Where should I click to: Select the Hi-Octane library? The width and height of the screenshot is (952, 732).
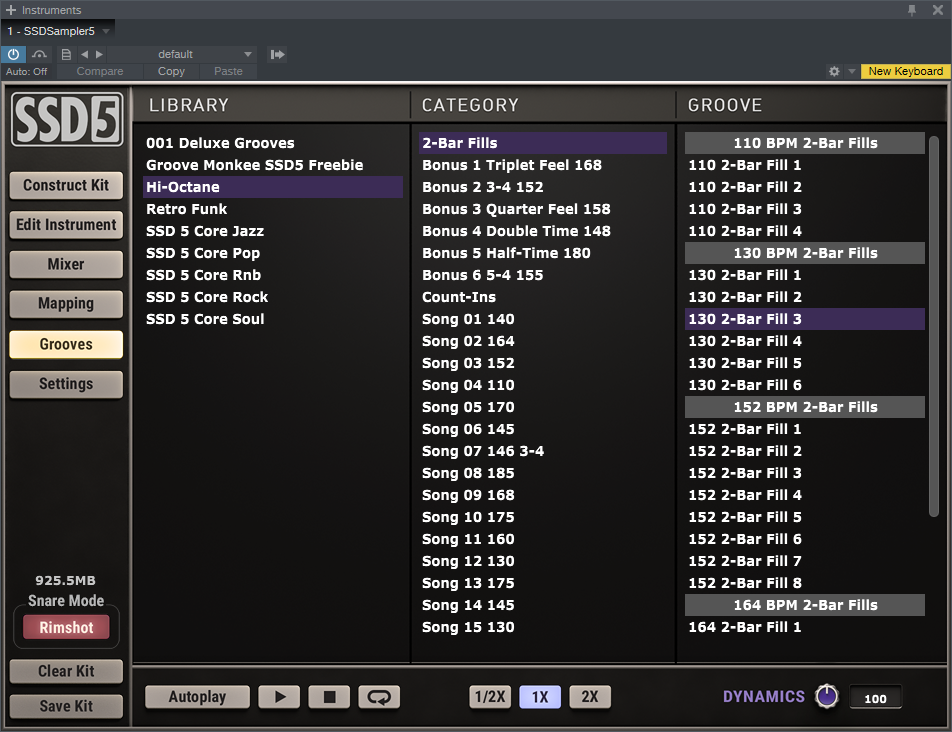[273, 187]
